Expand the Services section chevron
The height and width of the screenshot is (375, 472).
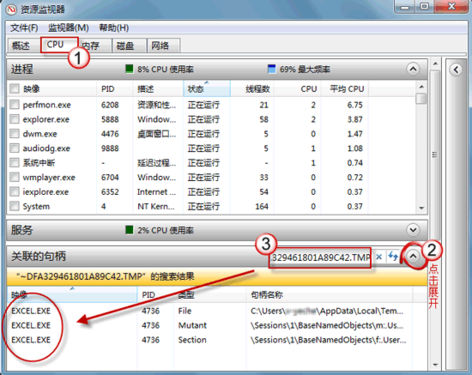[x=413, y=230]
